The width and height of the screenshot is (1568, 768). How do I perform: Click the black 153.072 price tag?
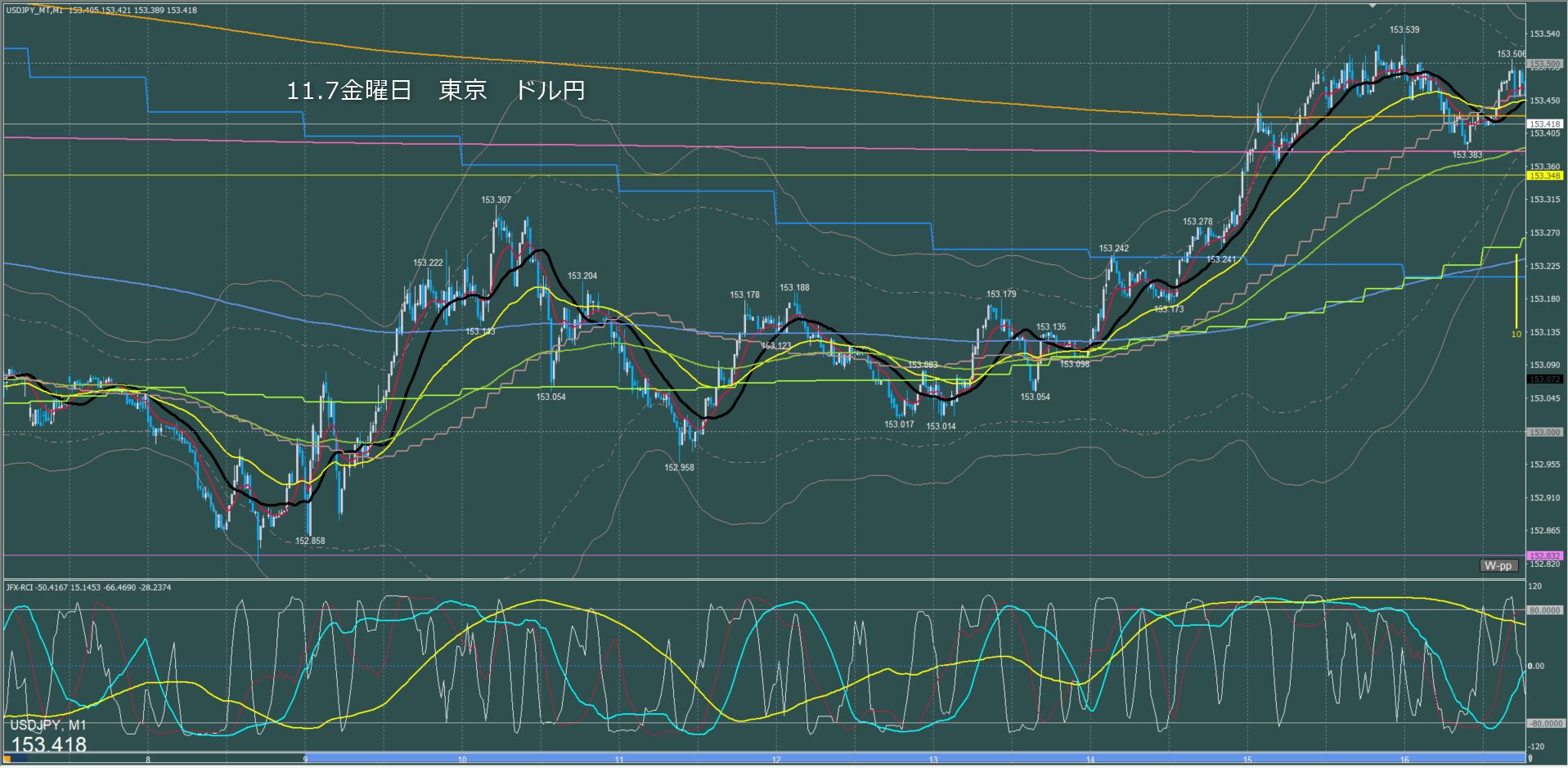pyautogui.click(x=1544, y=380)
